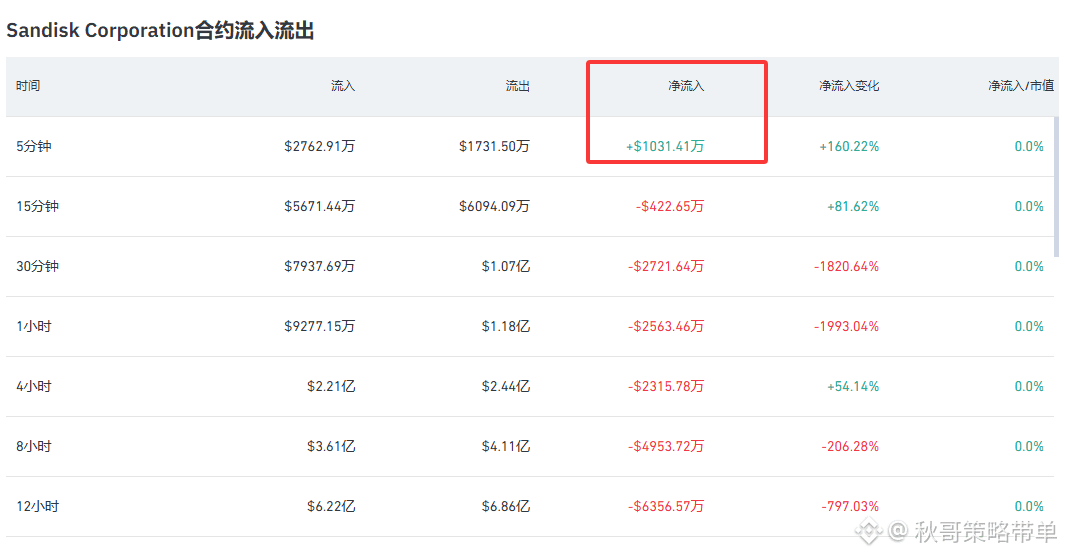Click net inflow +$1031.41万

tap(665, 146)
